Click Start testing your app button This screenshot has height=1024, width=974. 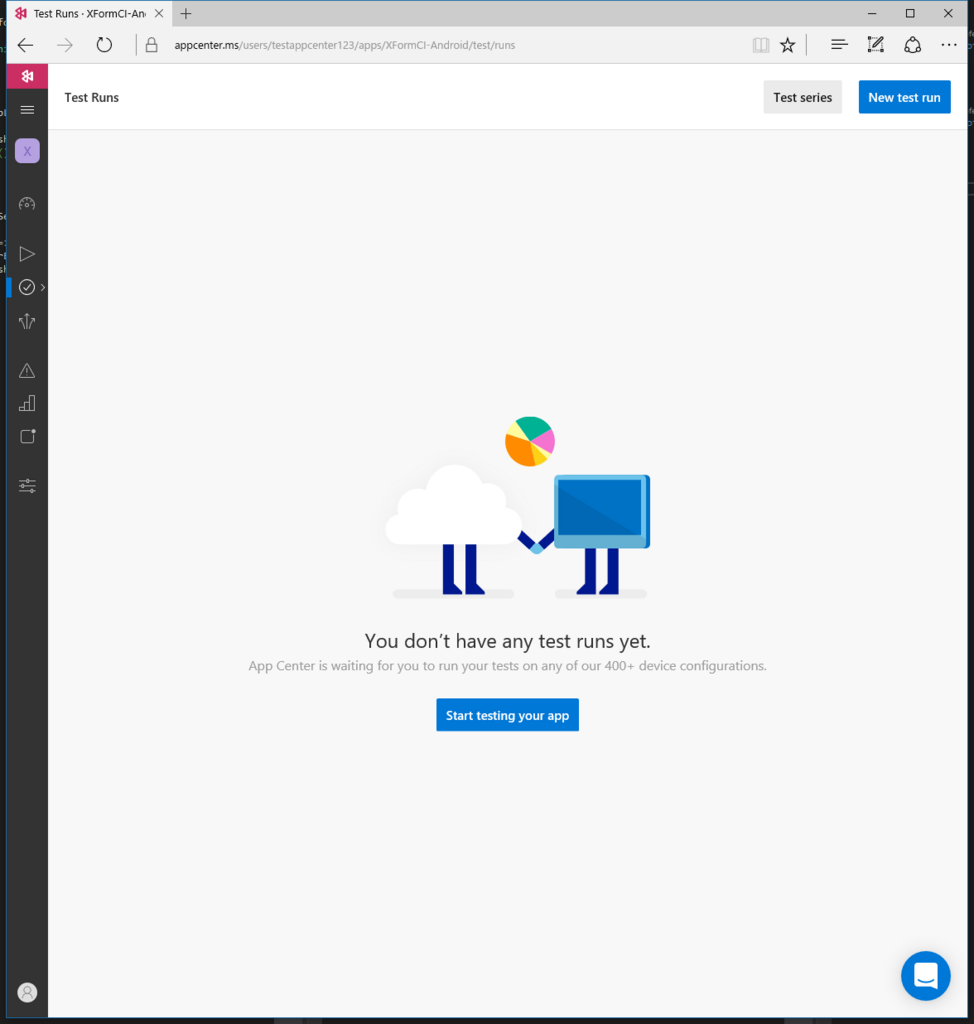[508, 715]
